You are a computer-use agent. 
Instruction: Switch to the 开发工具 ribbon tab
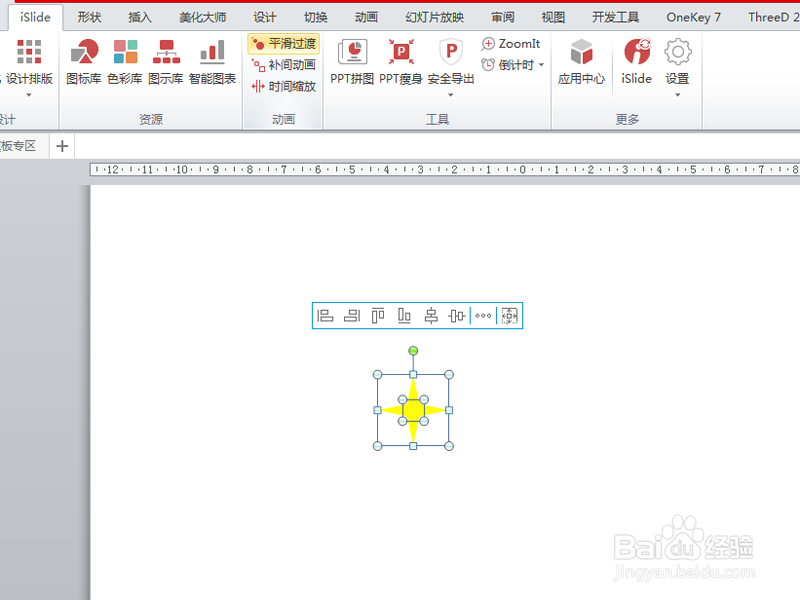(615, 17)
